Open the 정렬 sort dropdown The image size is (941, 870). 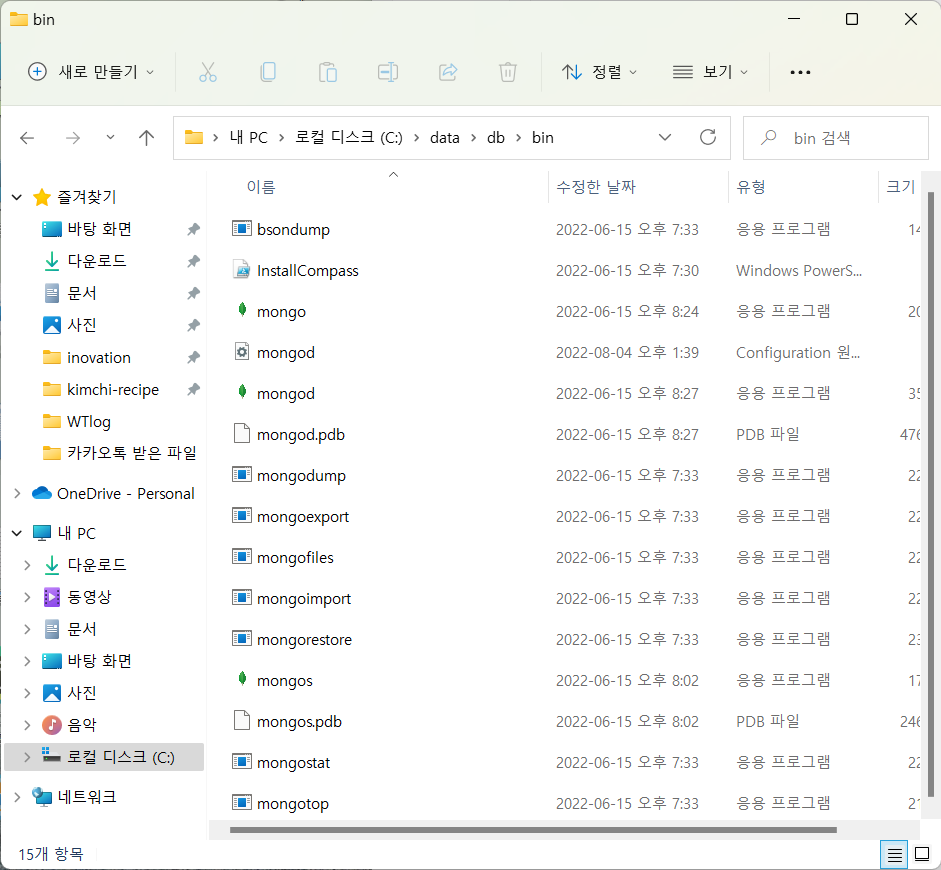coord(599,72)
